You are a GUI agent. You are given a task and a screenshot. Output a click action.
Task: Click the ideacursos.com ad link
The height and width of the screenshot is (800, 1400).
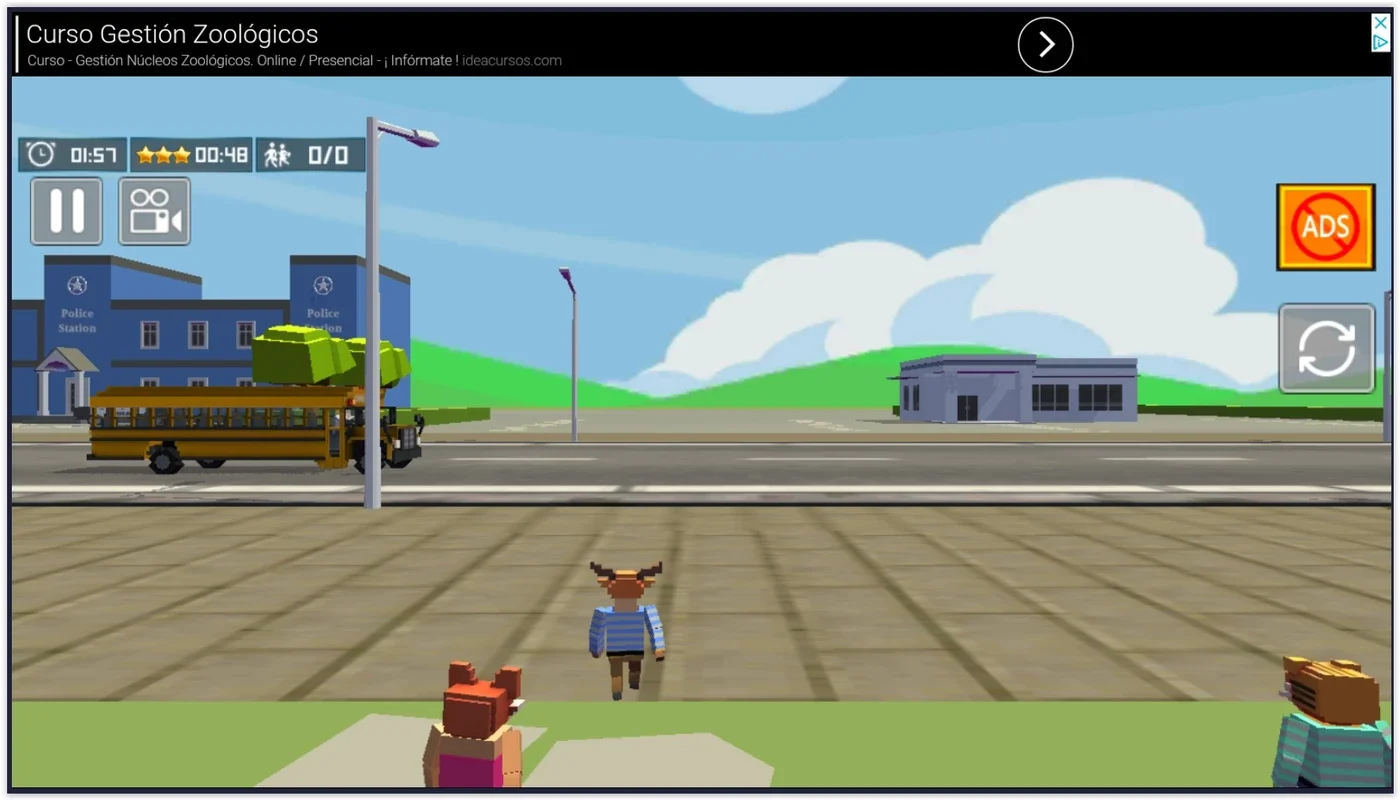(512, 60)
